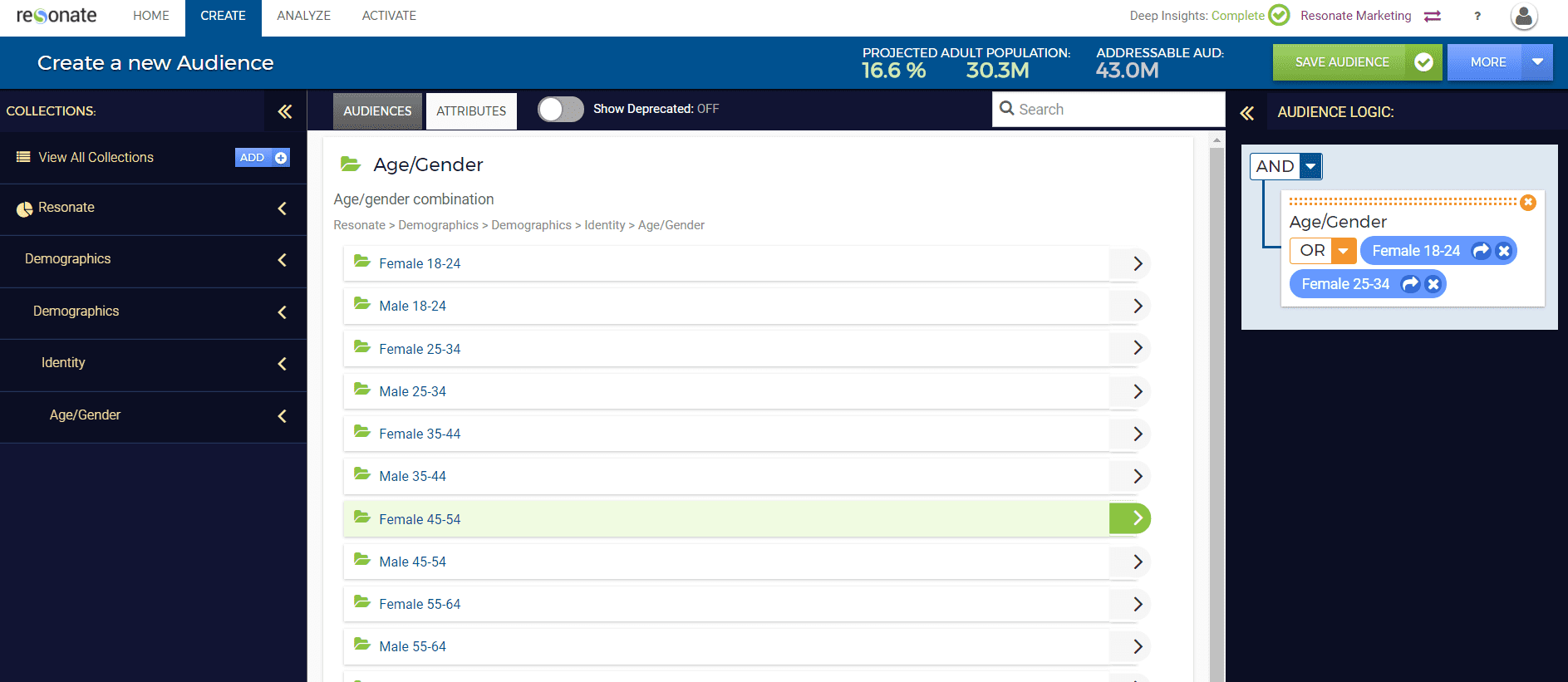Open the AND operator dropdown

pyautogui.click(x=1310, y=167)
